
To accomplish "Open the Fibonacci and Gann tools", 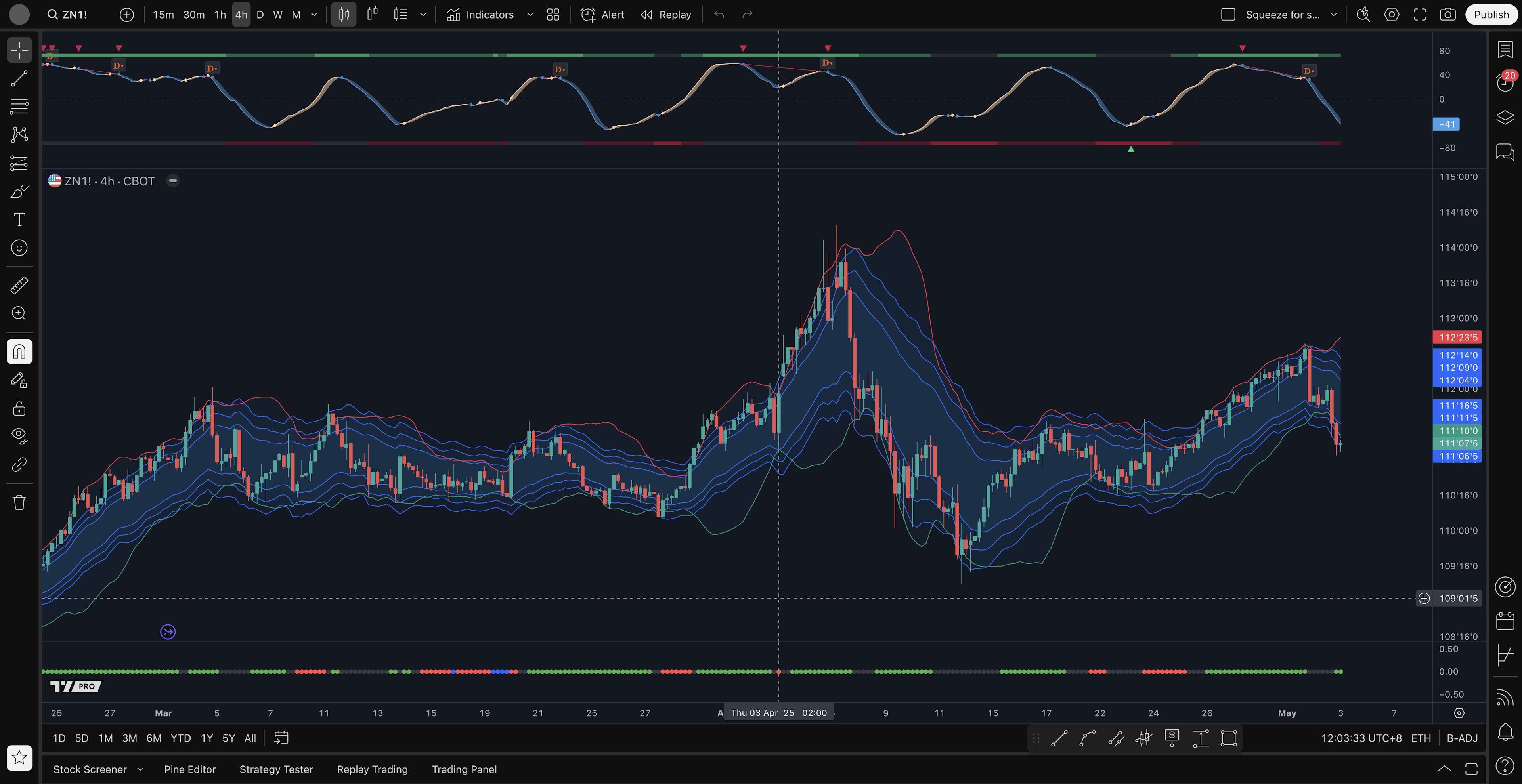I will point(19,107).
